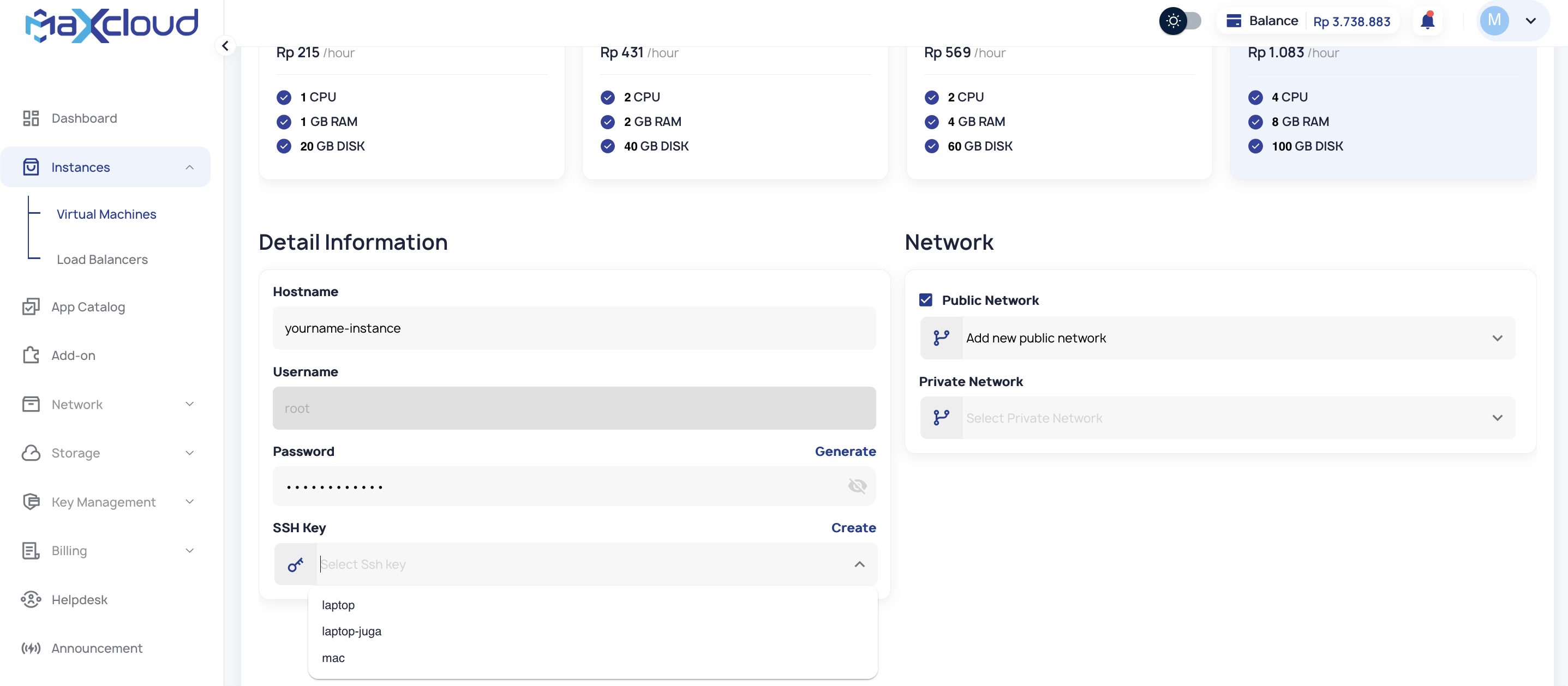Toggle the light/dark theme switch
The height and width of the screenshot is (686, 1568).
tap(1180, 21)
